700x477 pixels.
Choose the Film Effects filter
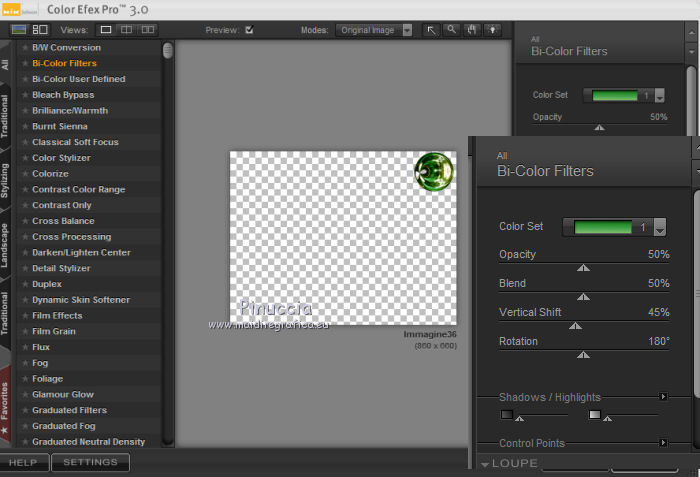coord(57,316)
